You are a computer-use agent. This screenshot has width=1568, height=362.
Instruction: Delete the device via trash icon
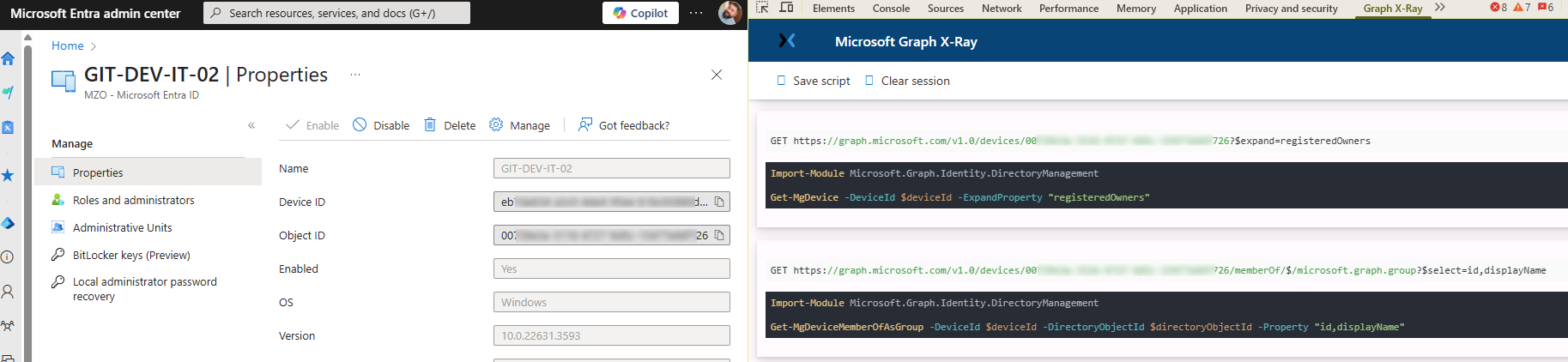pos(450,125)
